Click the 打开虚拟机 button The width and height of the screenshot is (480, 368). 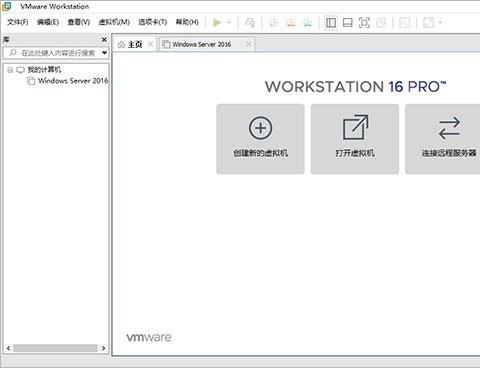tap(355, 139)
